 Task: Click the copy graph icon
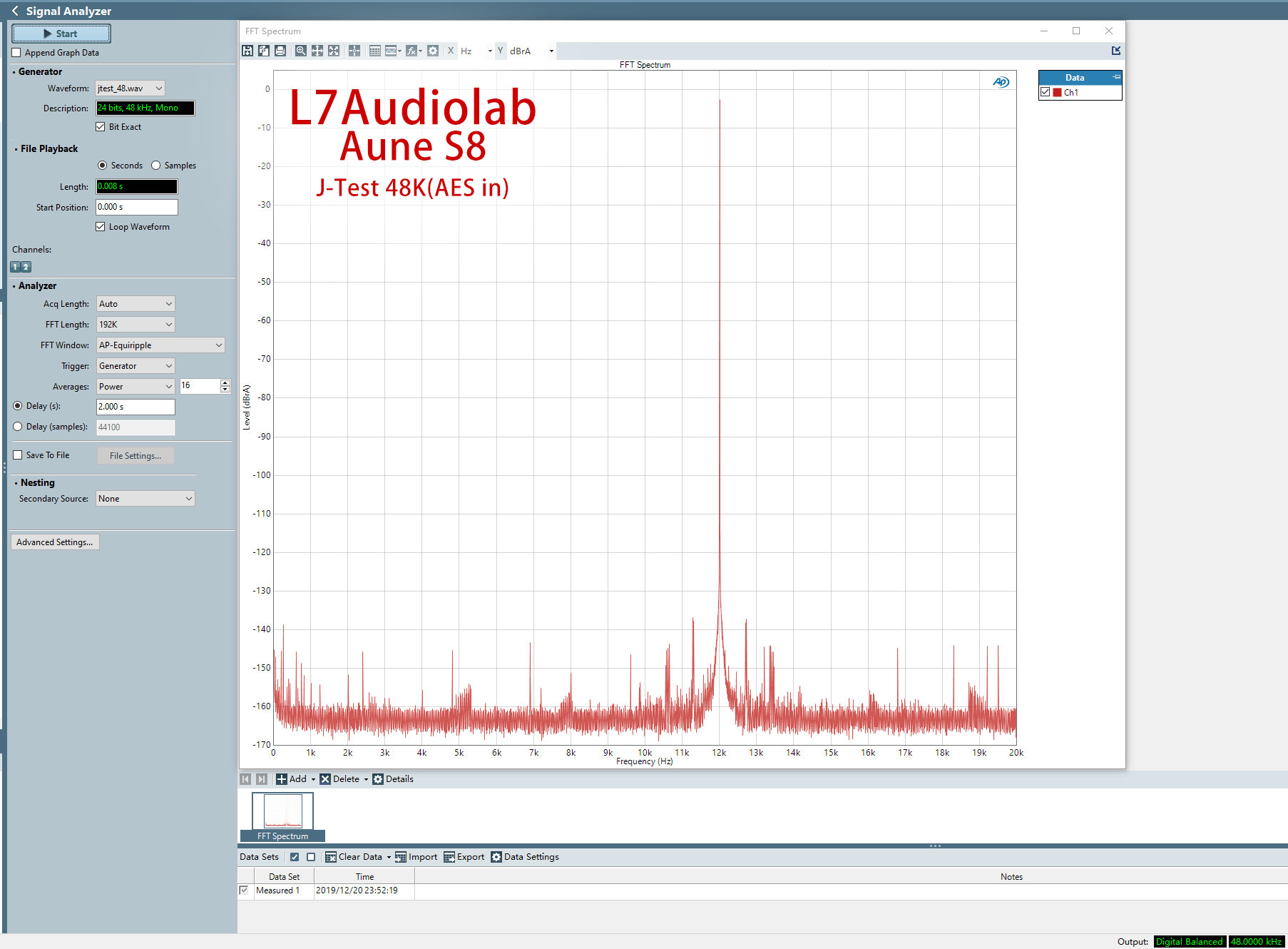pyautogui.click(x=264, y=51)
